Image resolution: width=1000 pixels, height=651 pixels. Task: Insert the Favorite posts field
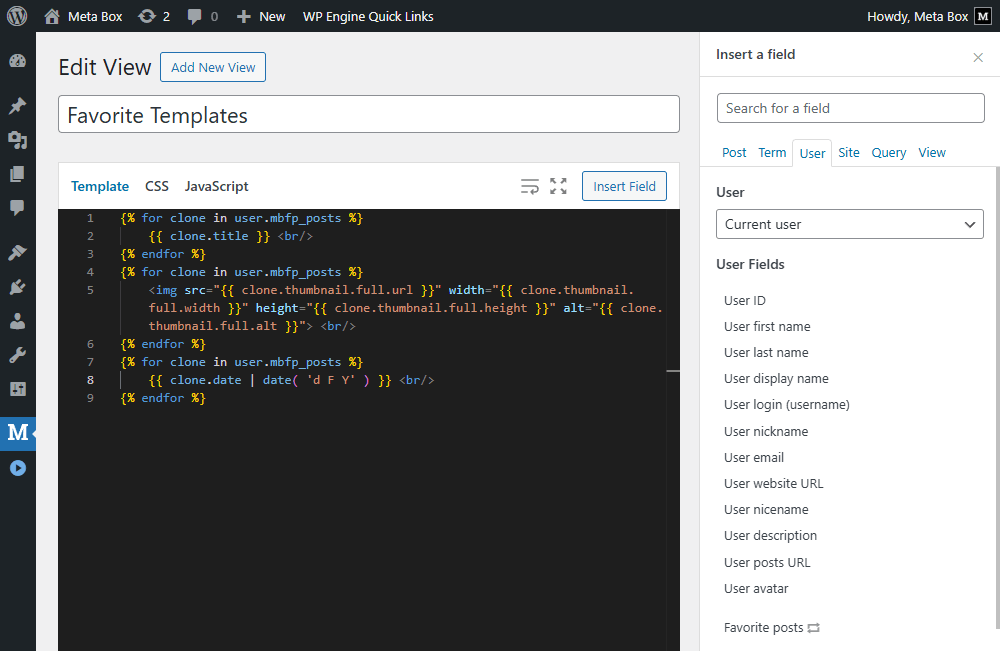(763, 628)
